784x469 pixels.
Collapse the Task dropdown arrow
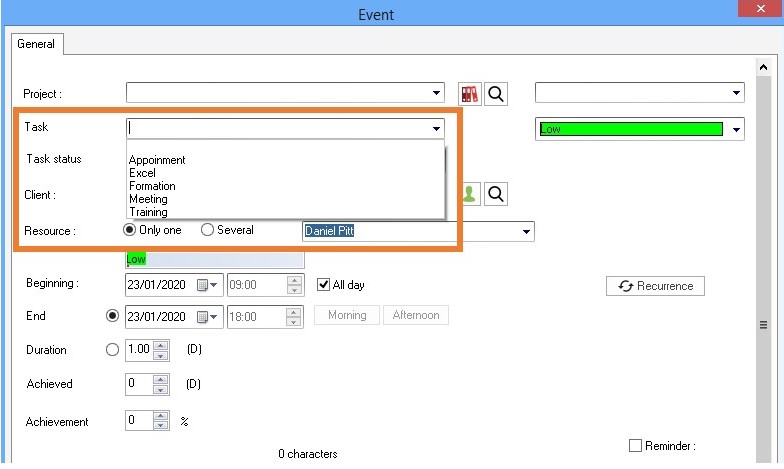436,128
